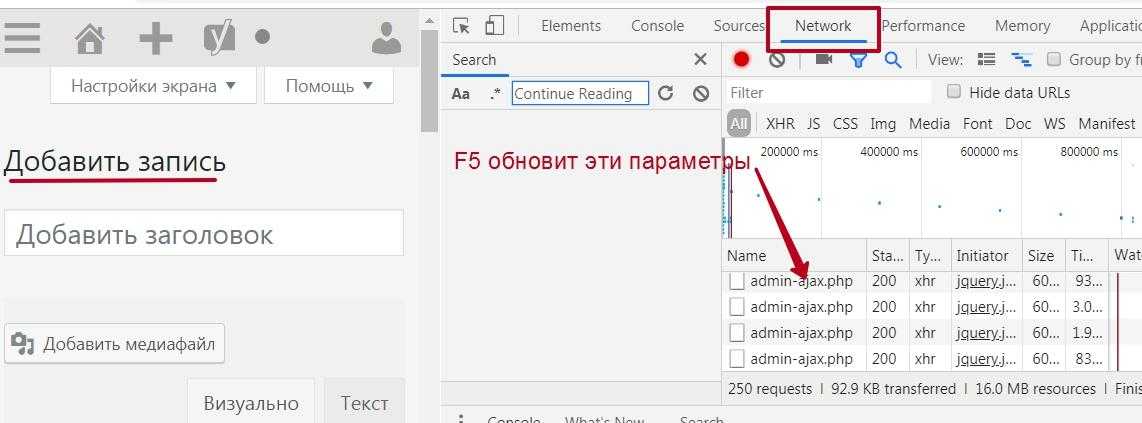
Task: Open the Текст editor tab
Action: (364, 403)
